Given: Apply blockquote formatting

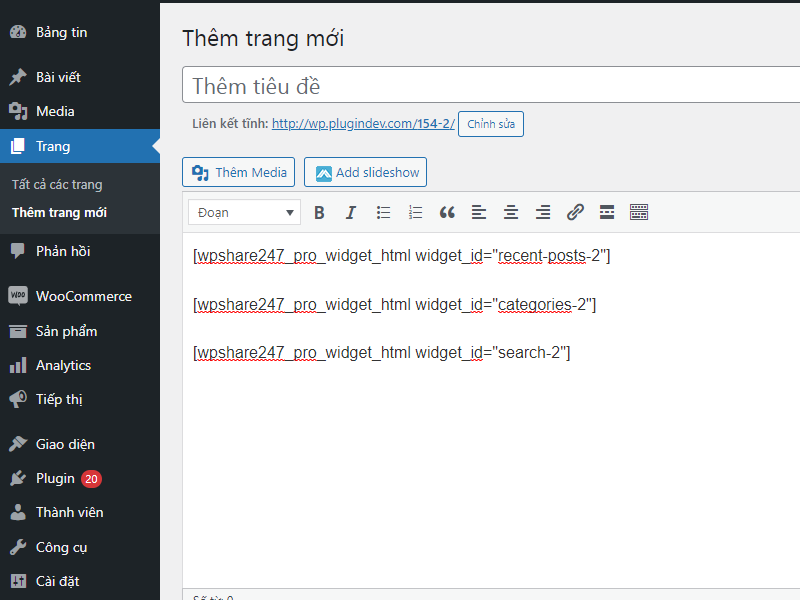Looking at the screenshot, I should click(x=447, y=212).
